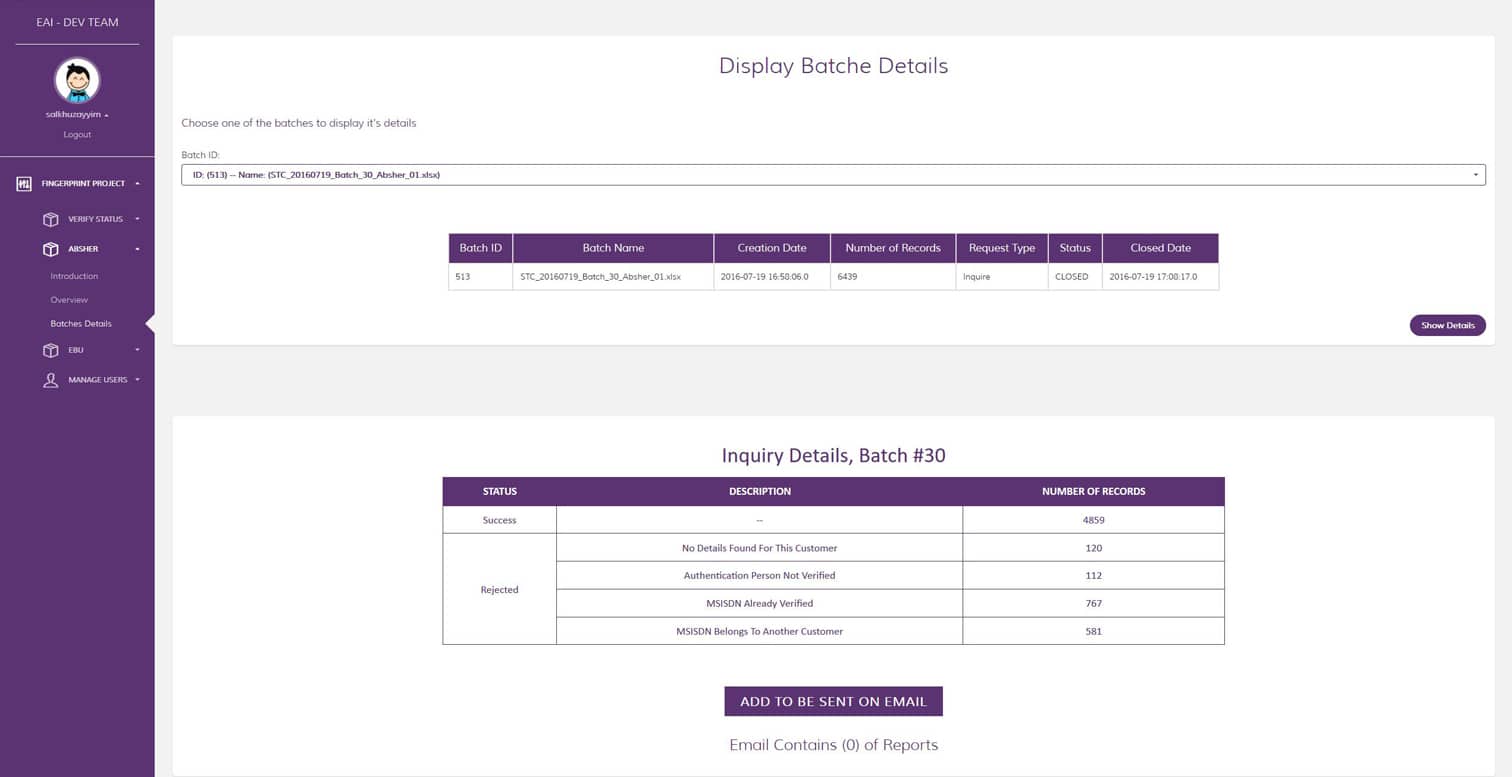Click the EAI - DEV TEAM title
This screenshot has width=1512, height=777.
(x=77, y=22)
